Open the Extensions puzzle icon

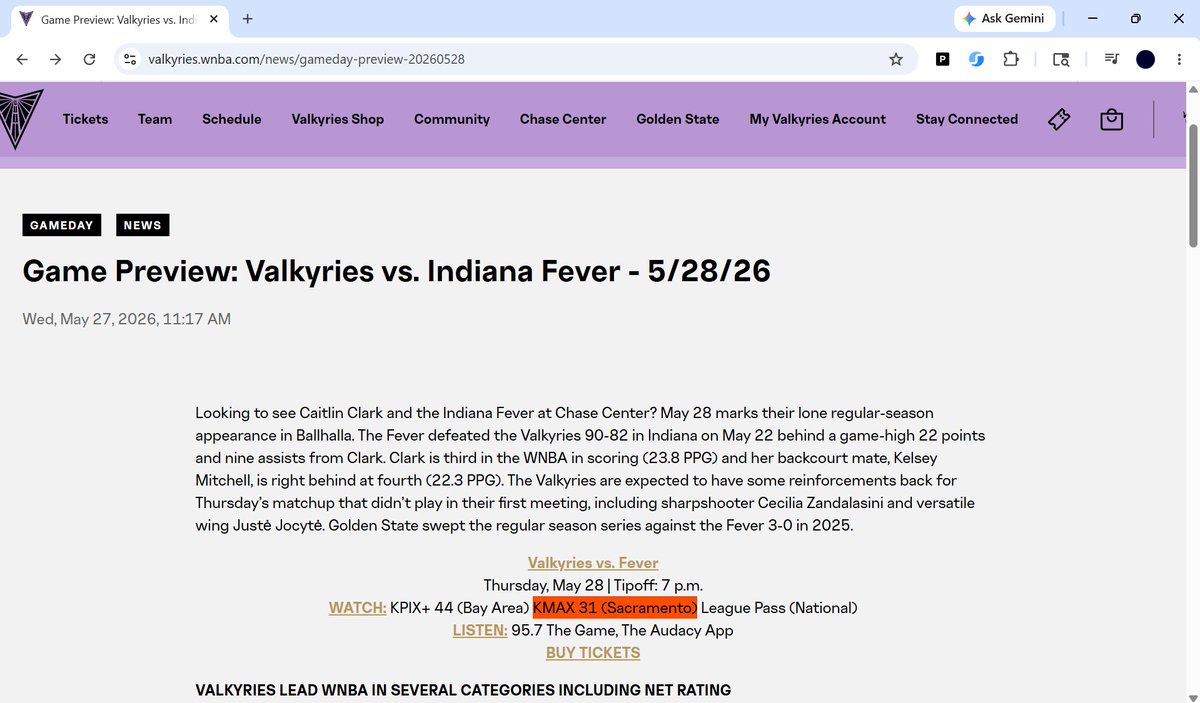[1011, 60]
